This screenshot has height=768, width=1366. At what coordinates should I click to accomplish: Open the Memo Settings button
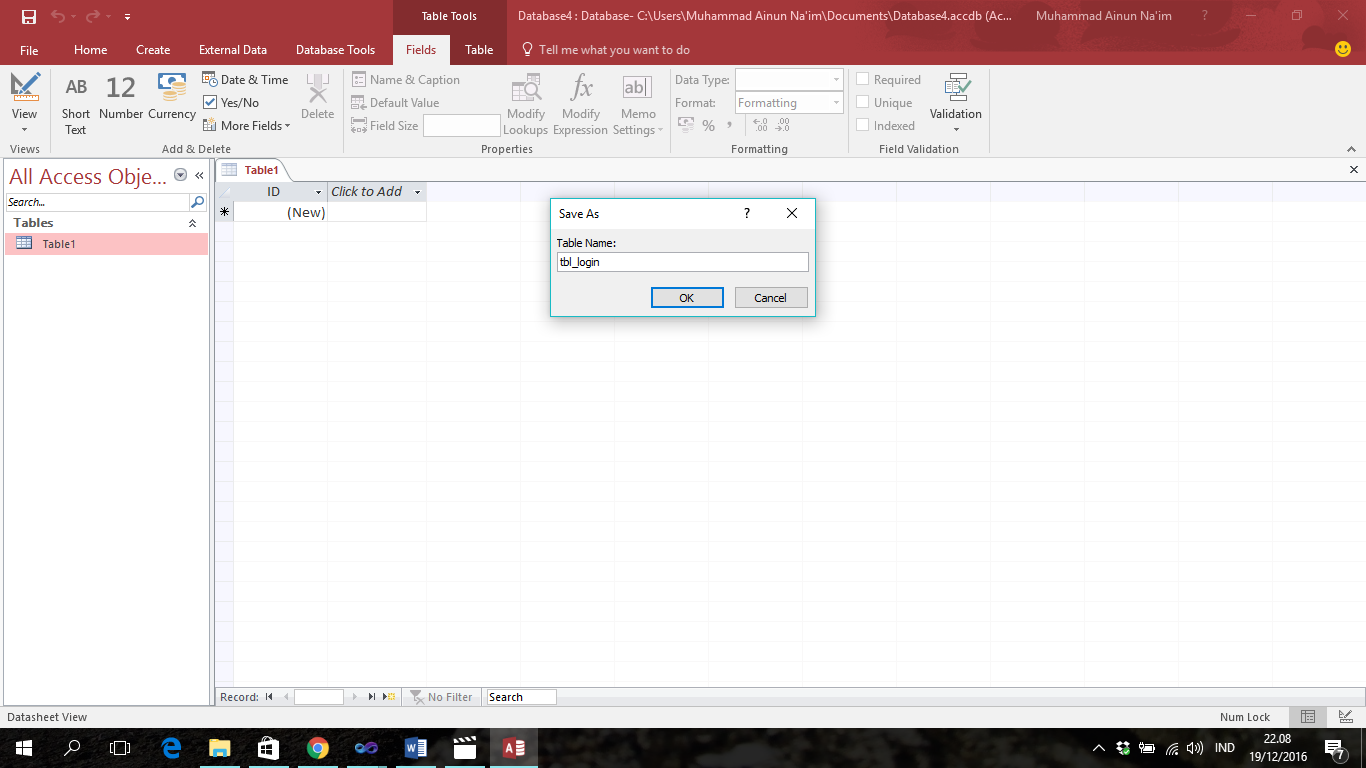point(638,104)
